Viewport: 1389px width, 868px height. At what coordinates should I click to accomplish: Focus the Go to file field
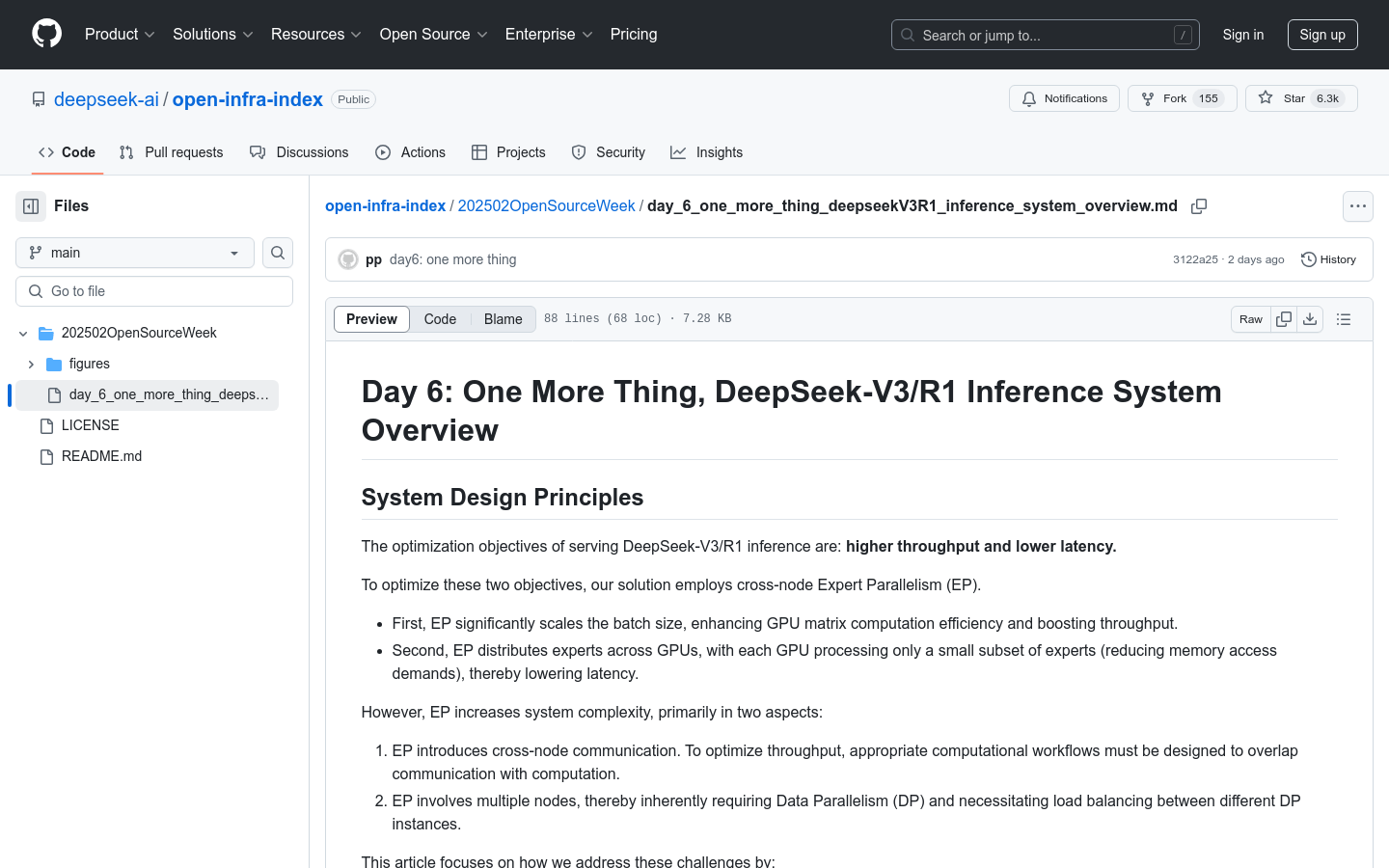(154, 291)
